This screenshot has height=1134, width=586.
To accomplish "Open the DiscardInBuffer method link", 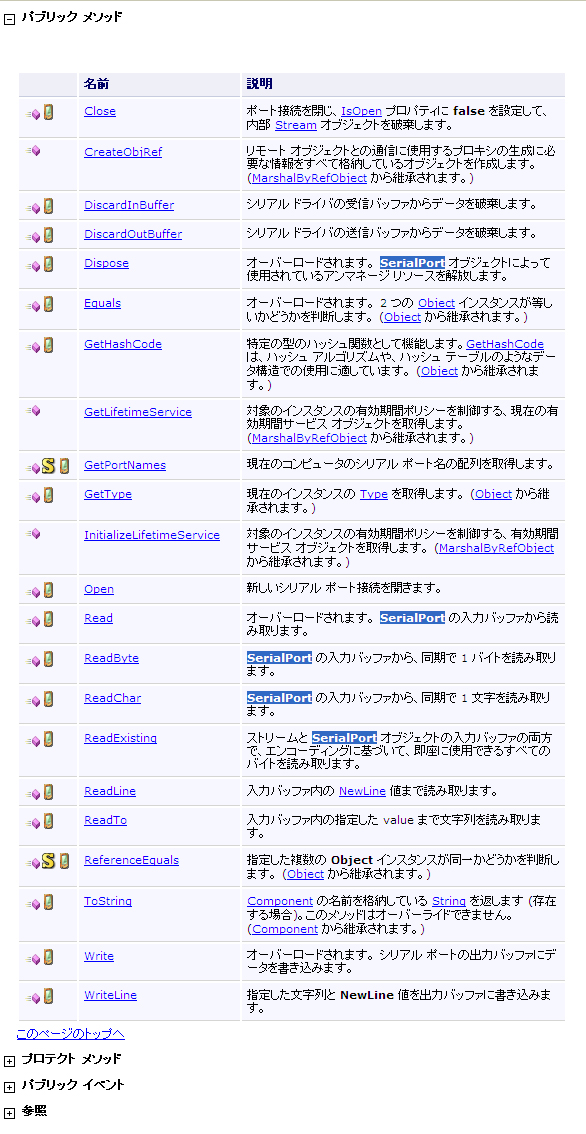I will pyautogui.click(x=129, y=205).
